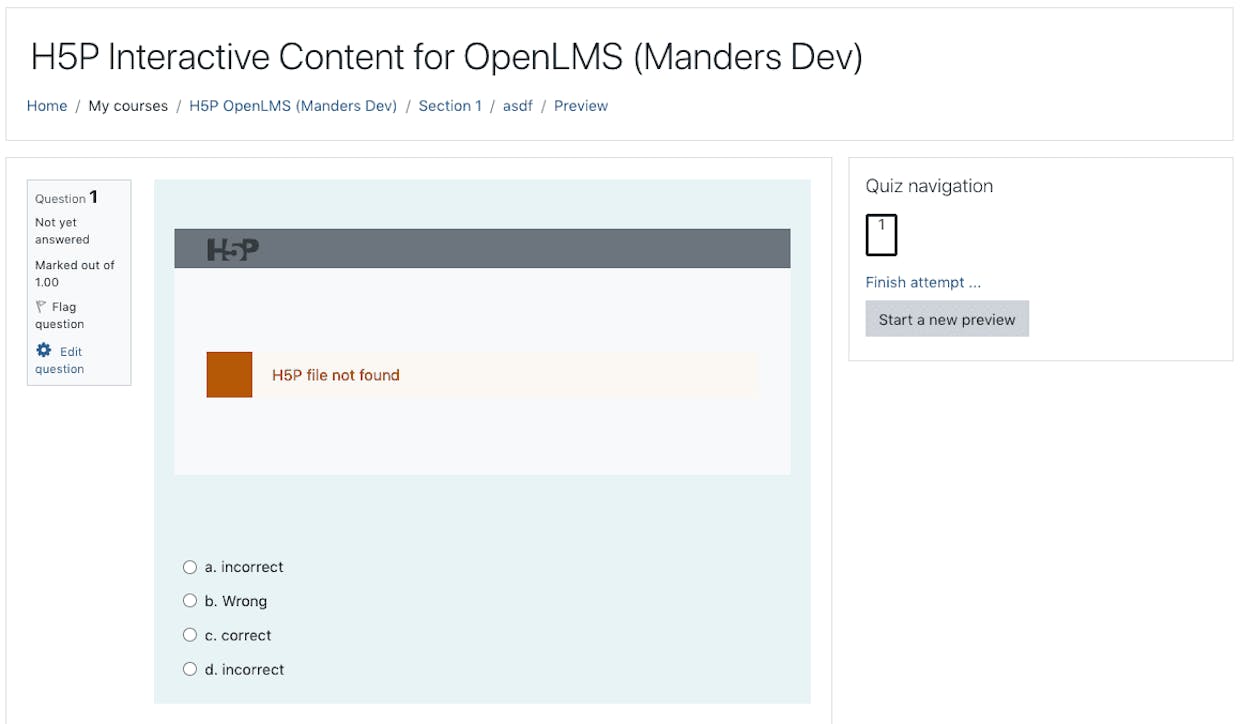The height and width of the screenshot is (724, 1240).
Task: Click the orange error icon square
Action: click(229, 375)
